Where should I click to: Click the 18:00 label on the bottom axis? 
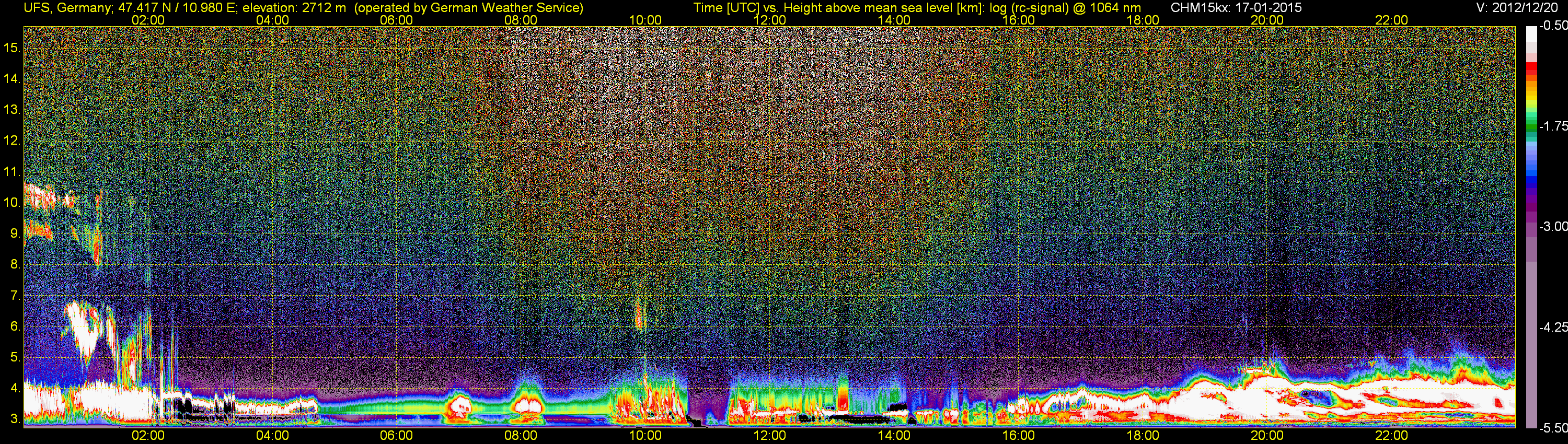tap(1143, 436)
